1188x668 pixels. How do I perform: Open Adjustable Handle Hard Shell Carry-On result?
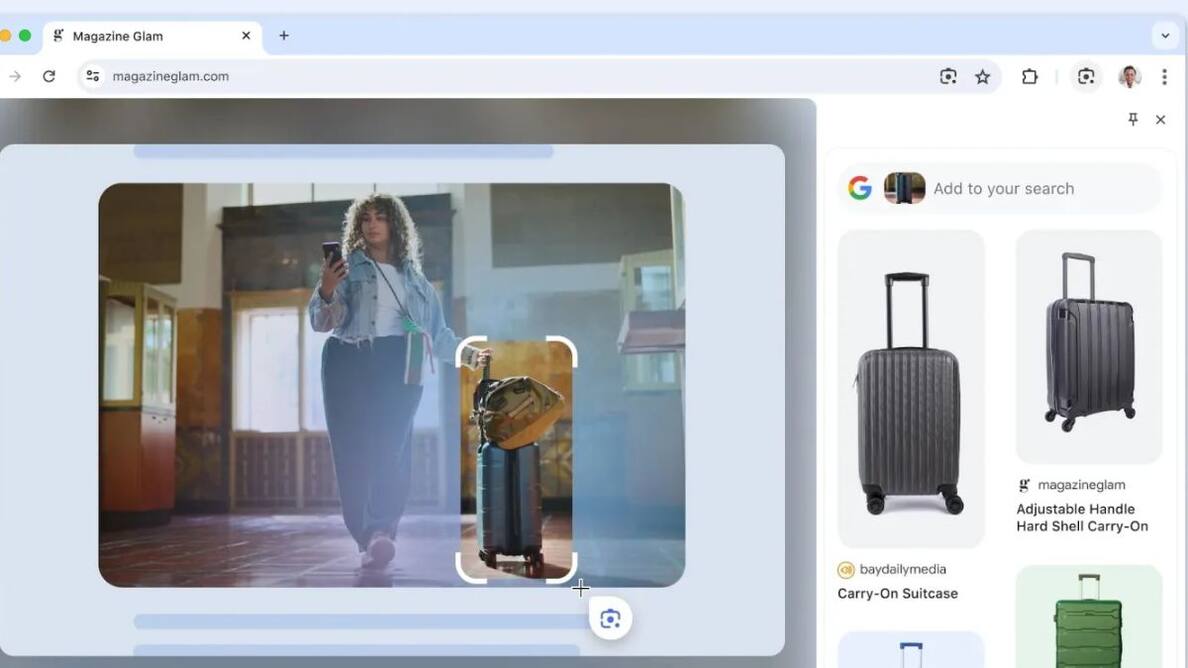click(x=1082, y=517)
